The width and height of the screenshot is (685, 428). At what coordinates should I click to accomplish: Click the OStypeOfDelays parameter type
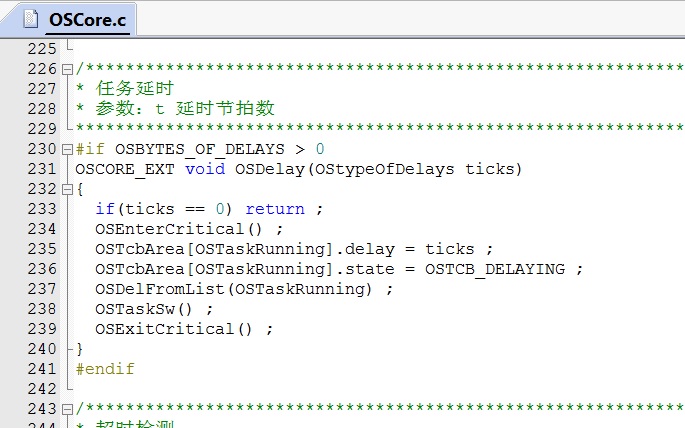pyautogui.click(x=384, y=169)
